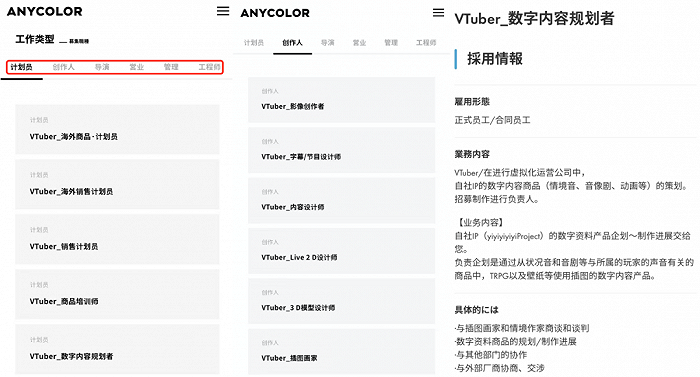The width and height of the screenshot is (700, 377).
Task: Open the VTuber_3D模型设计师 job card
Action: tap(342, 301)
